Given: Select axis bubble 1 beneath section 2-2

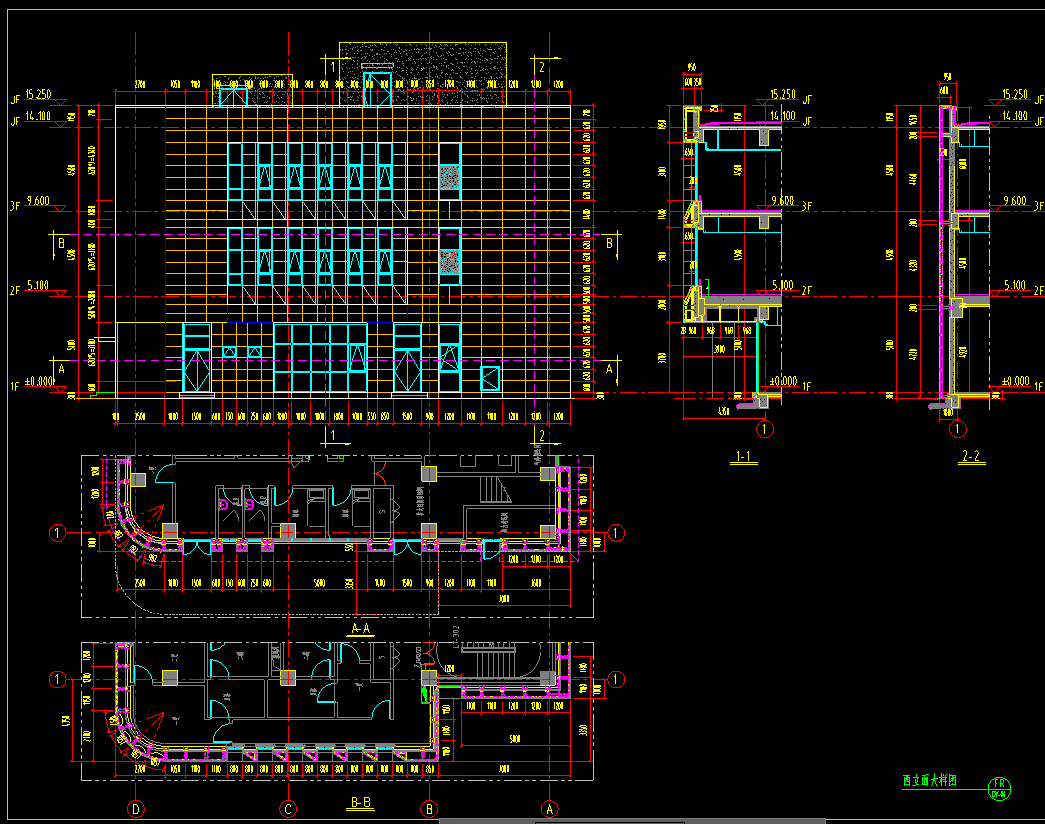Looking at the screenshot, I should tap(958, 429).
